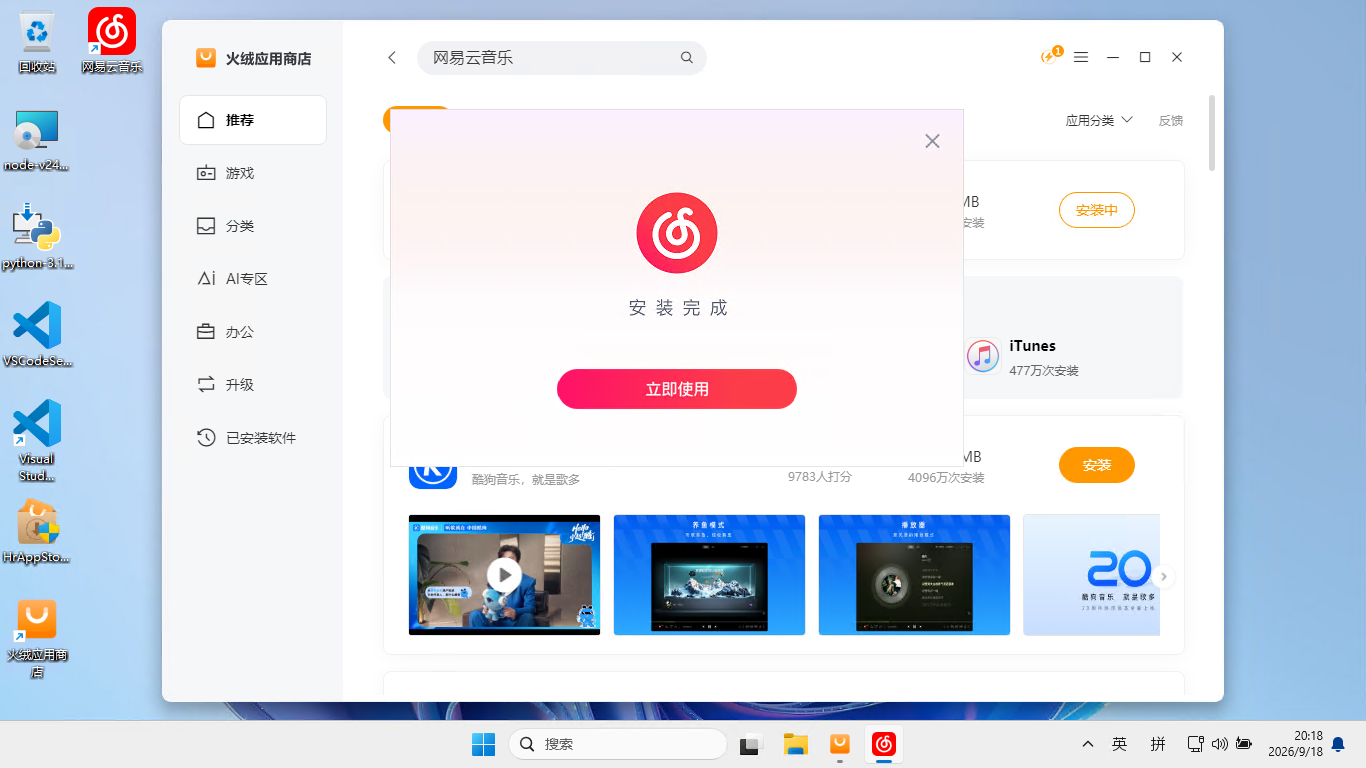Select the python-3.1 installer desktop icon
This screenshot has width=1366, height=768.
click(37, 238)
